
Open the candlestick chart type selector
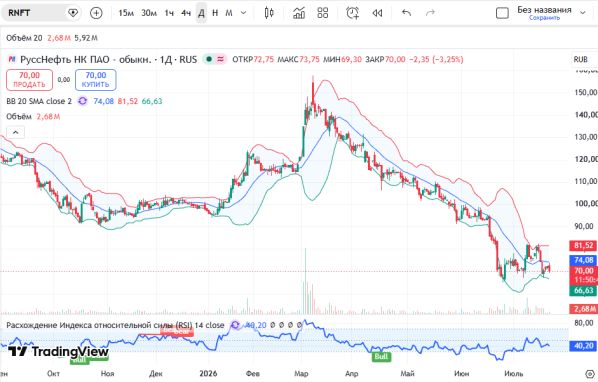point(269,13)
